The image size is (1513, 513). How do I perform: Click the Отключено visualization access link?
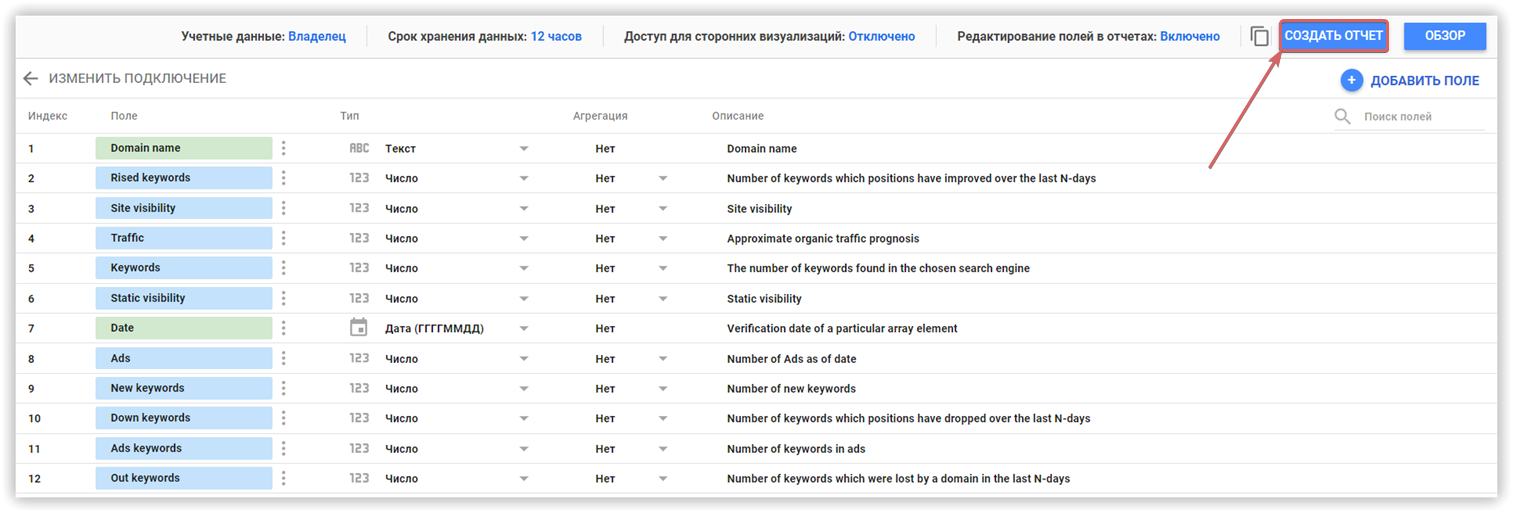pyautogui.click(x=882, y=36)
